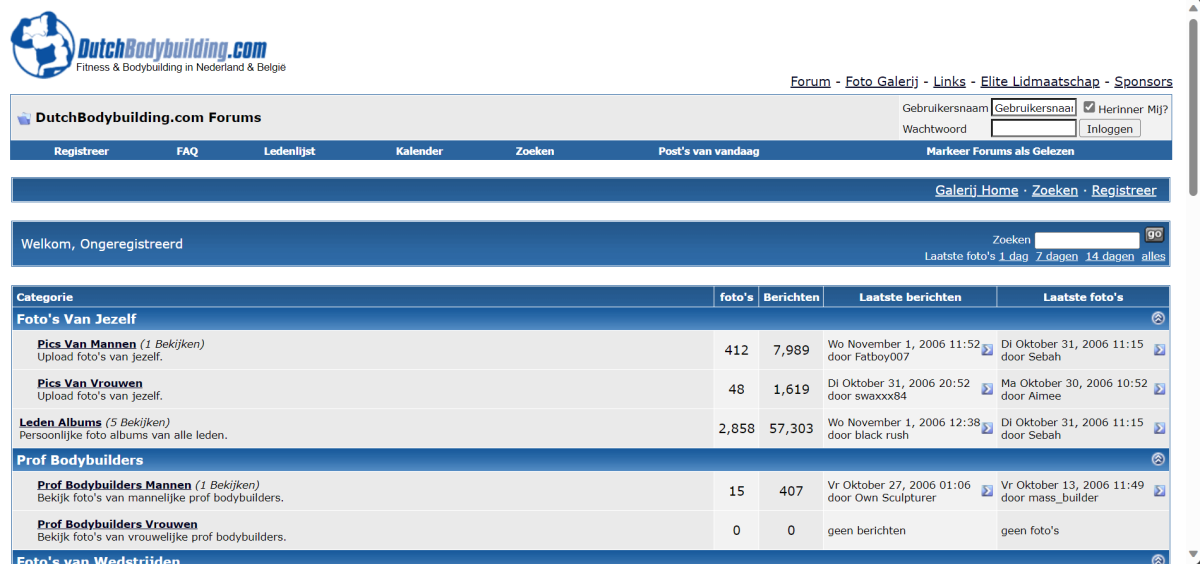Click the forum icon beside DutchBodybuilding.com Forums
The width and height of the screenshot is (1200, 564).
coord(24,118)
